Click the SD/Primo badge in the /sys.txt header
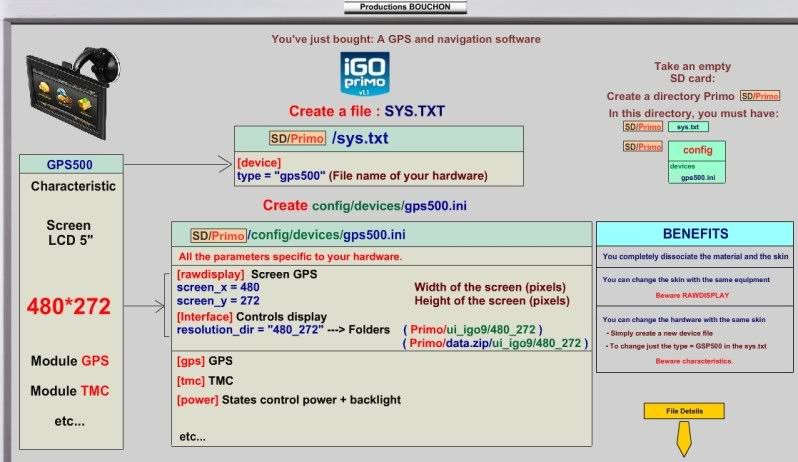The height and width of the screenshot is (462, 798). pyautogui.click(x=297, y=138)
